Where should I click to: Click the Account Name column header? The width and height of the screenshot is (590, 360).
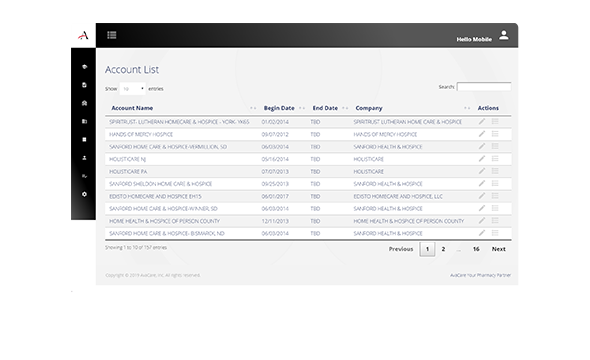coord(132,108)
